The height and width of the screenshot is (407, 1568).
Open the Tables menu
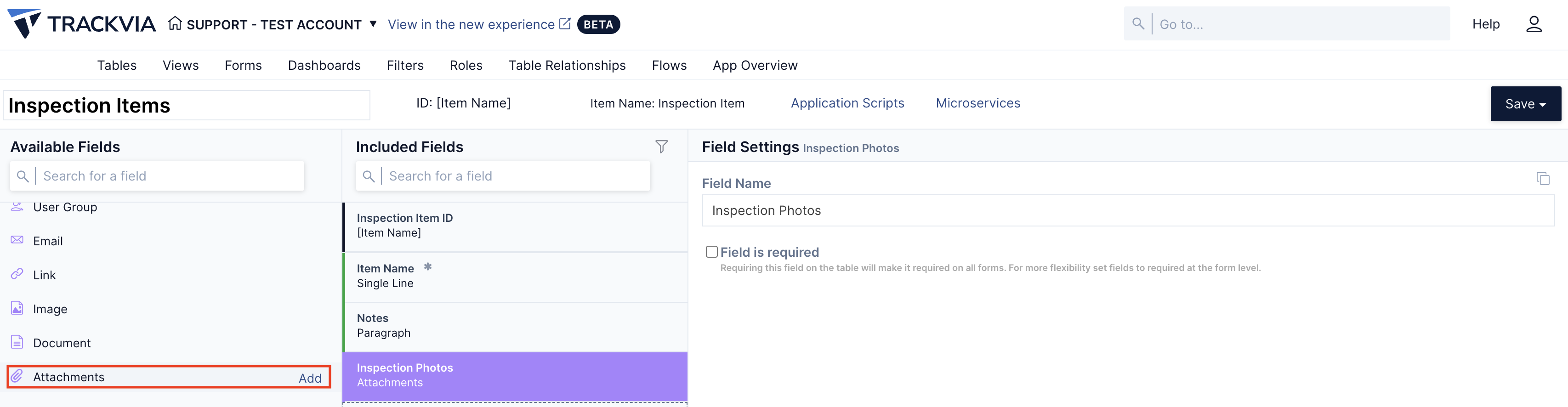pos(117,65)
